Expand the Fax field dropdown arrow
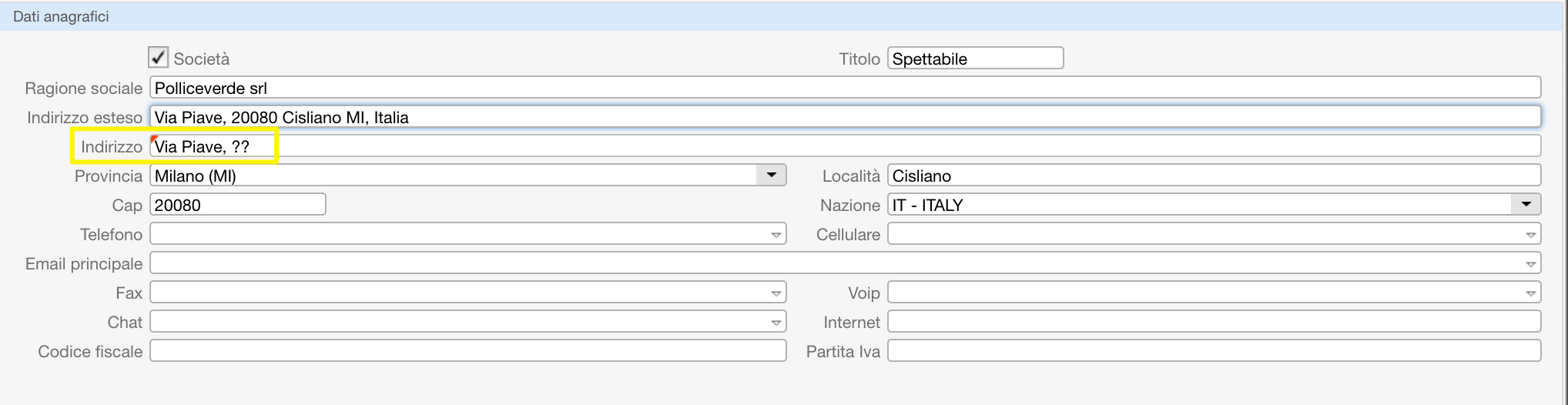 (776, 293)
